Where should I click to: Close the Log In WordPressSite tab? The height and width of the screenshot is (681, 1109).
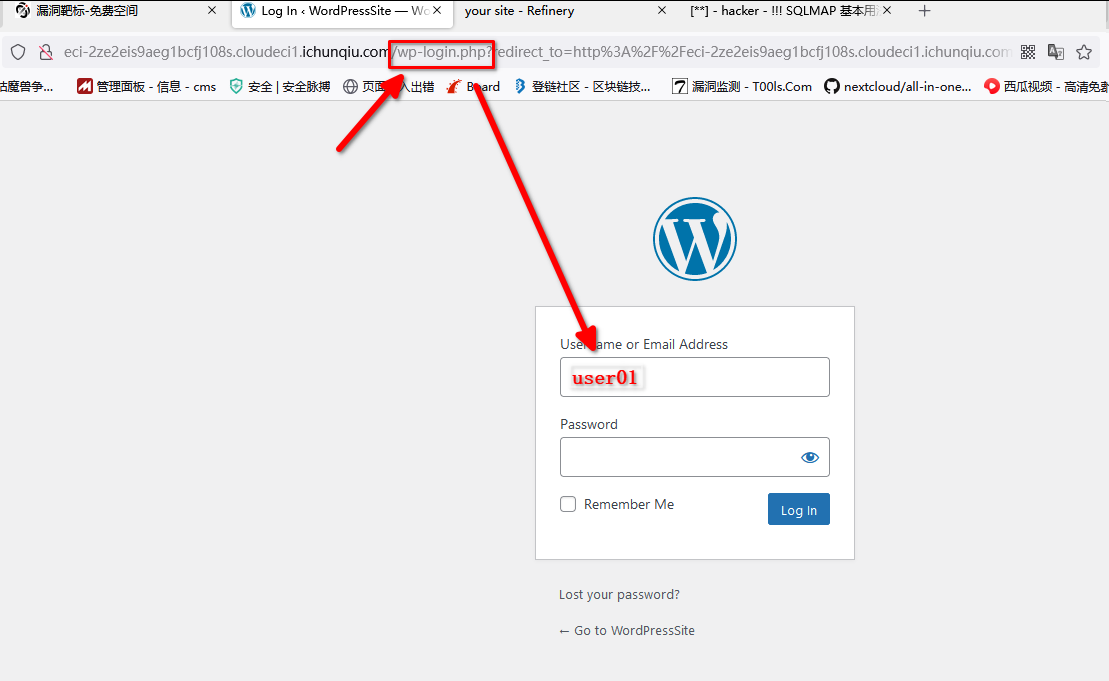[437, 11]
